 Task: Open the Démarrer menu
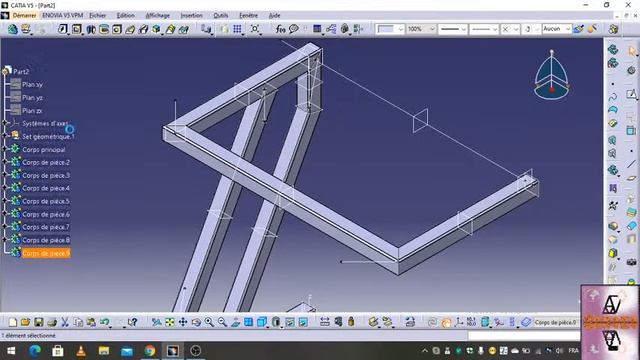click(24, 16)
